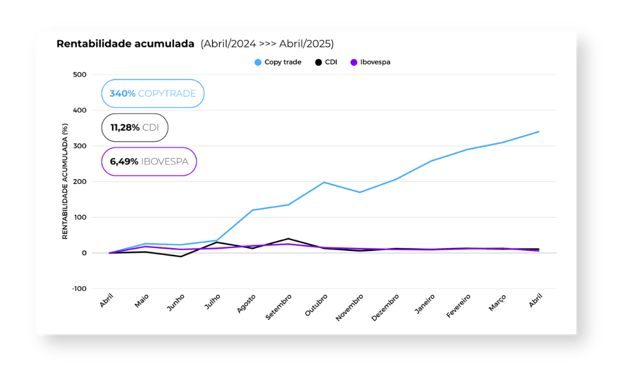This screenshot has width=630, height=385.
Task: Click the 11,28% CDI badge
Action: click(x=135, y=127)
